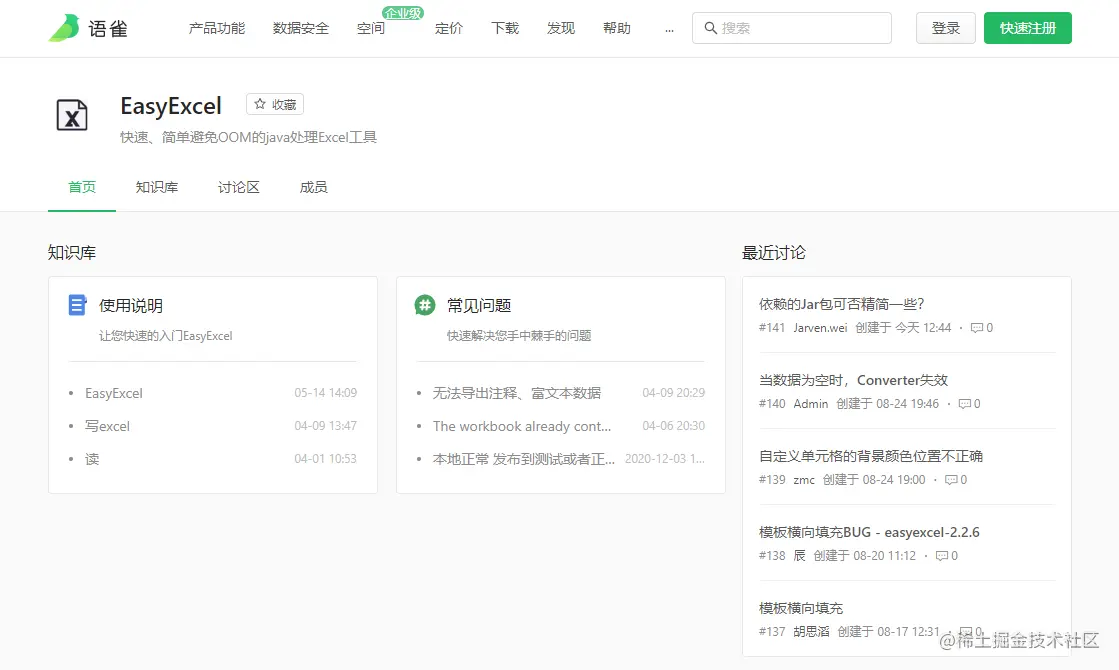Open the 产品功能 menu
1119x670 pixels.
click(x=217, y=28)
